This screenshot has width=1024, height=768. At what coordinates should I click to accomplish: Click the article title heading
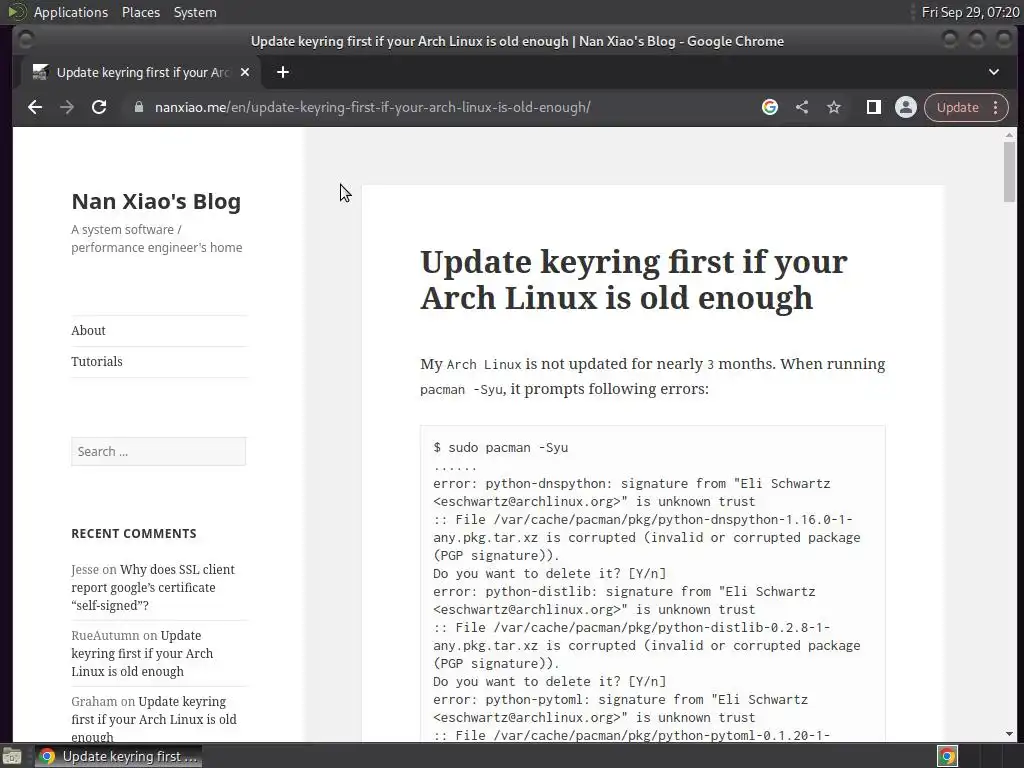click(633, 280)
